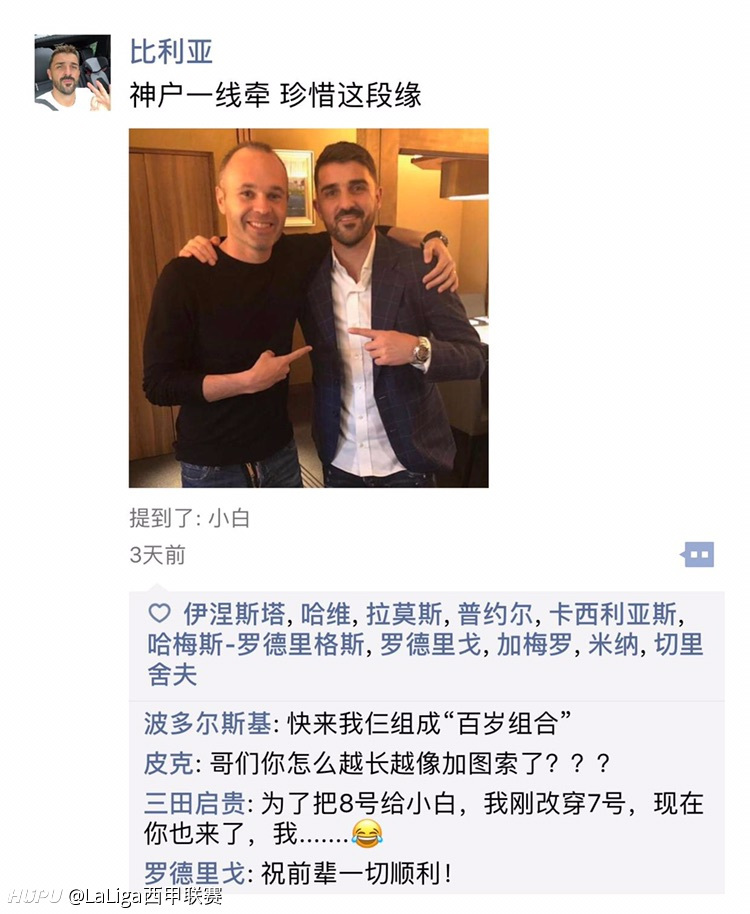The height and width of the screenshot is (914, 750).
Task: Select the post text 神户一线牵
Action: point(200,95)
